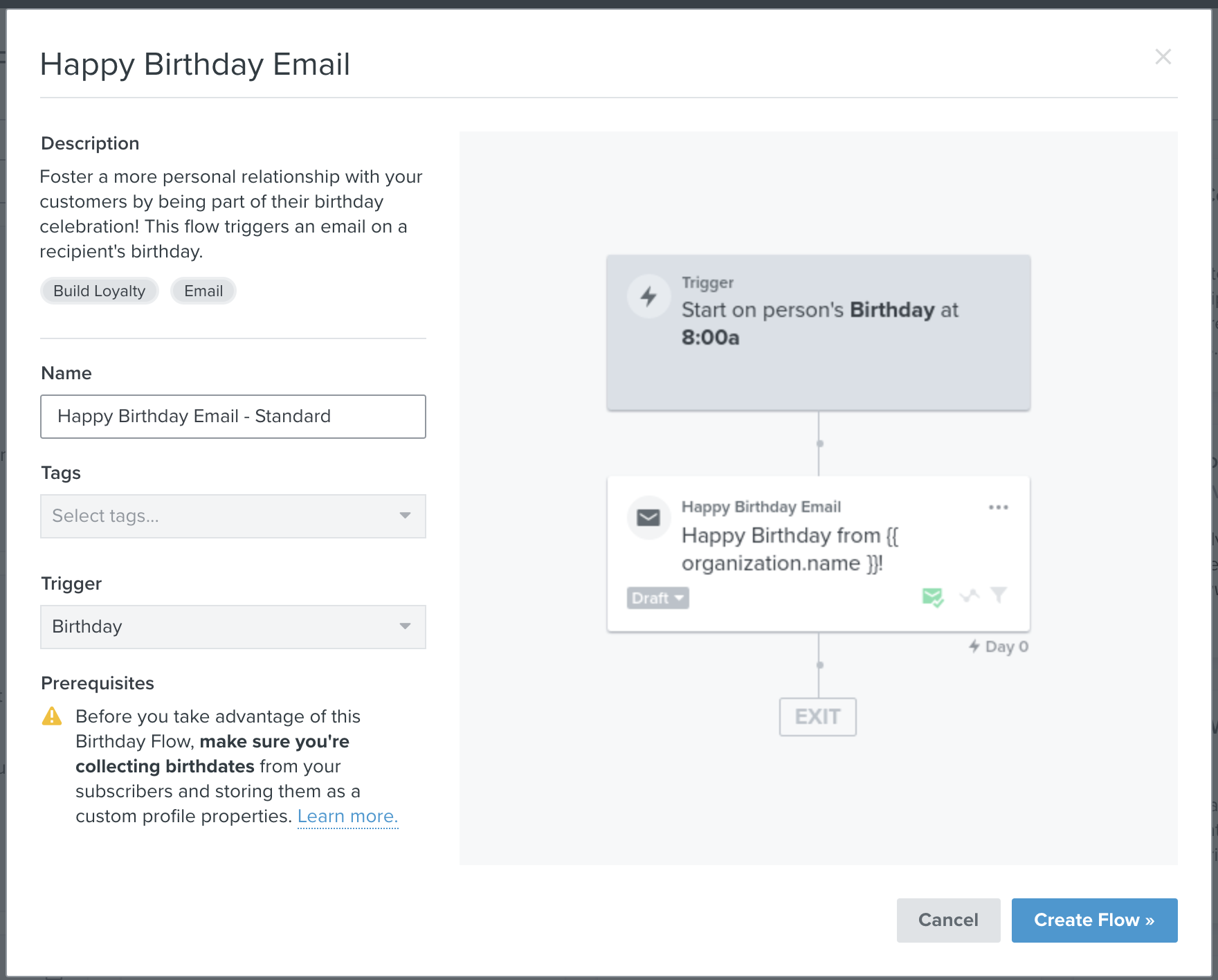Click the funnel filter icon on email card
The height and width of the screenshot is (980, 1218).
(999, 595)
